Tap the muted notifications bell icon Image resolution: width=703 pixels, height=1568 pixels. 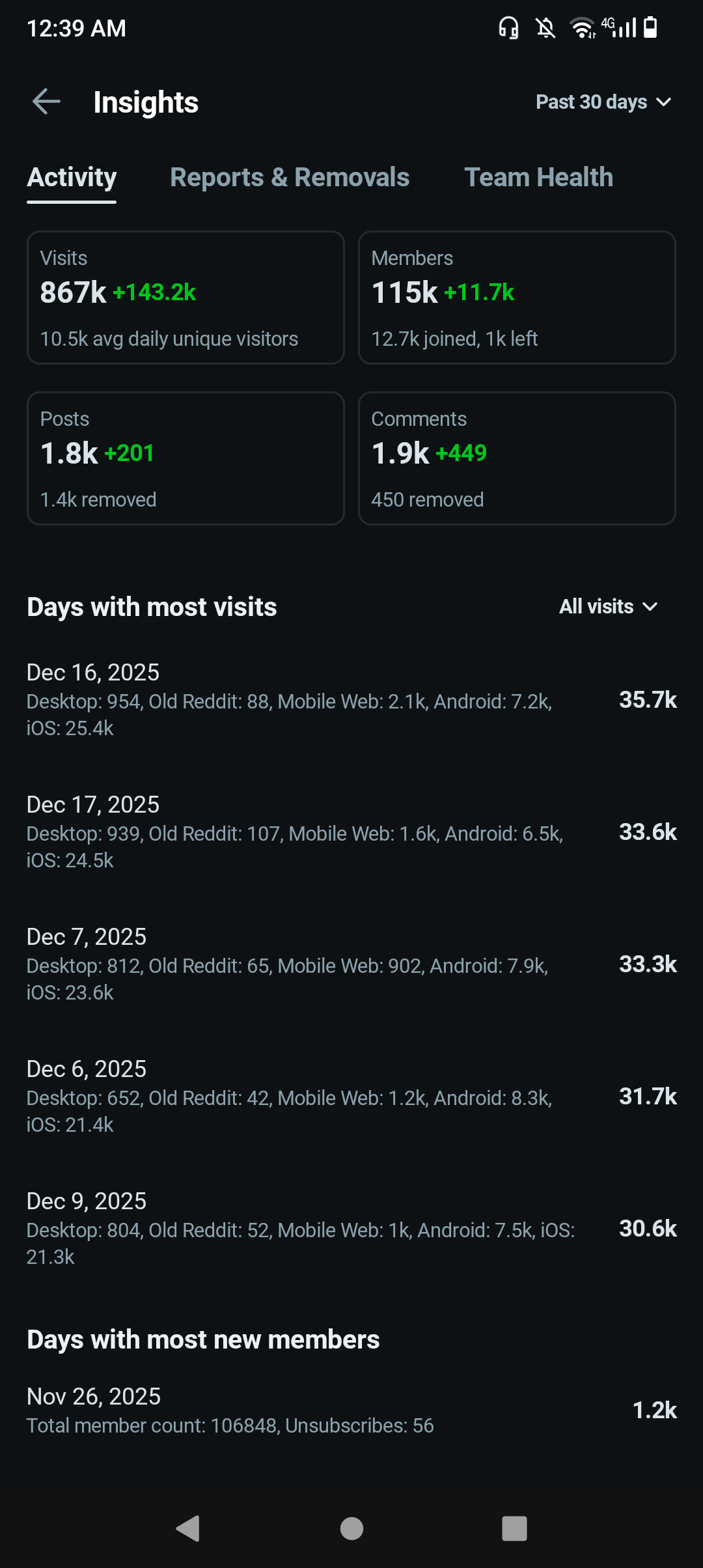545,28
